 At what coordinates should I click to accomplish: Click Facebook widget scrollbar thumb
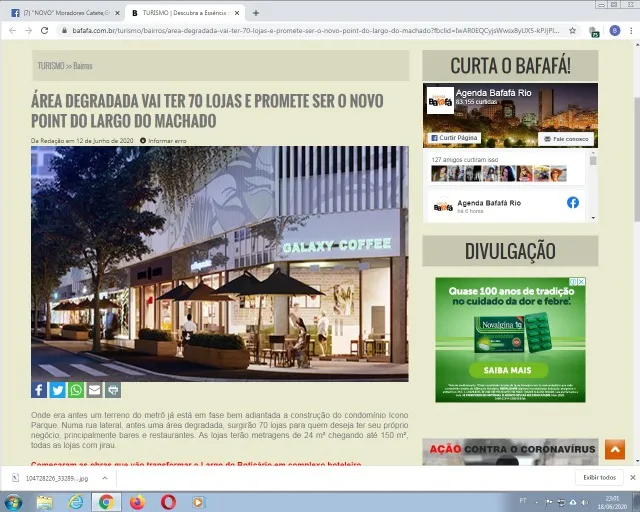click(593, 160)
